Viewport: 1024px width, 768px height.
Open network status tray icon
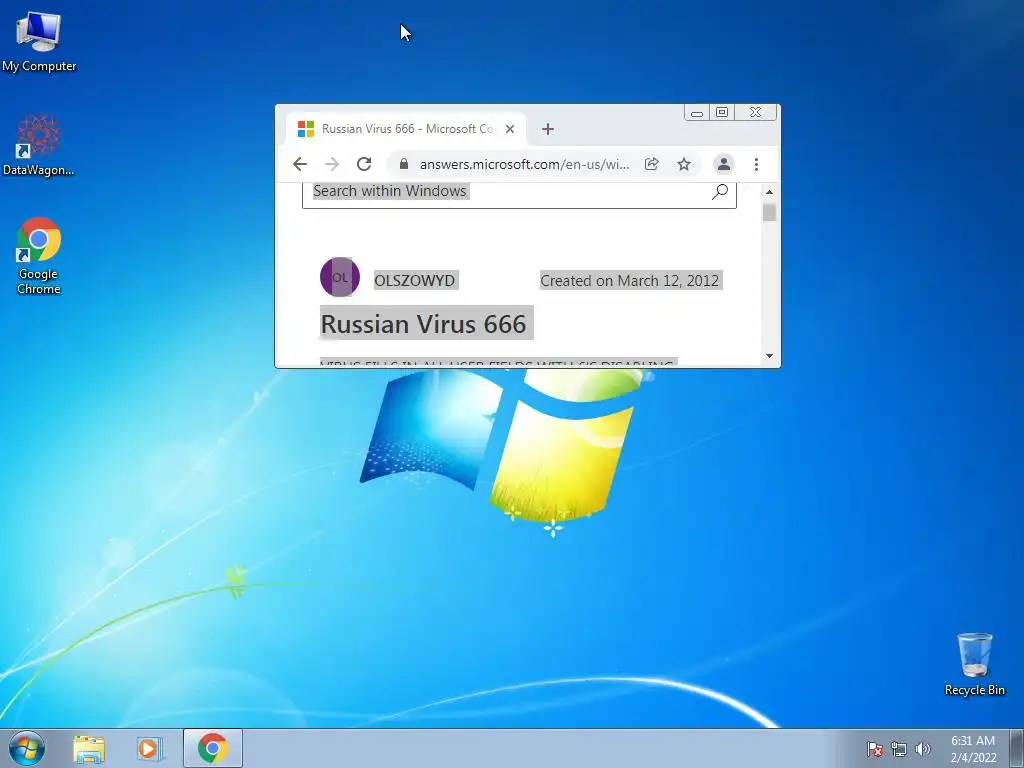[x=899, y=749]
